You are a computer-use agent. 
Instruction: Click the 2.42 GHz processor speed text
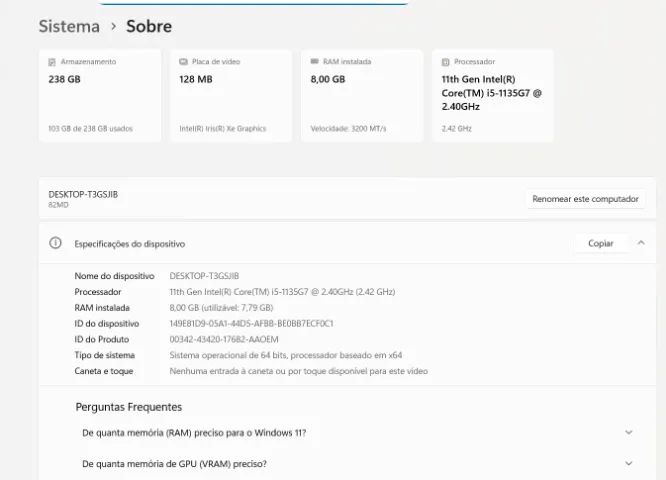point(456,129)
